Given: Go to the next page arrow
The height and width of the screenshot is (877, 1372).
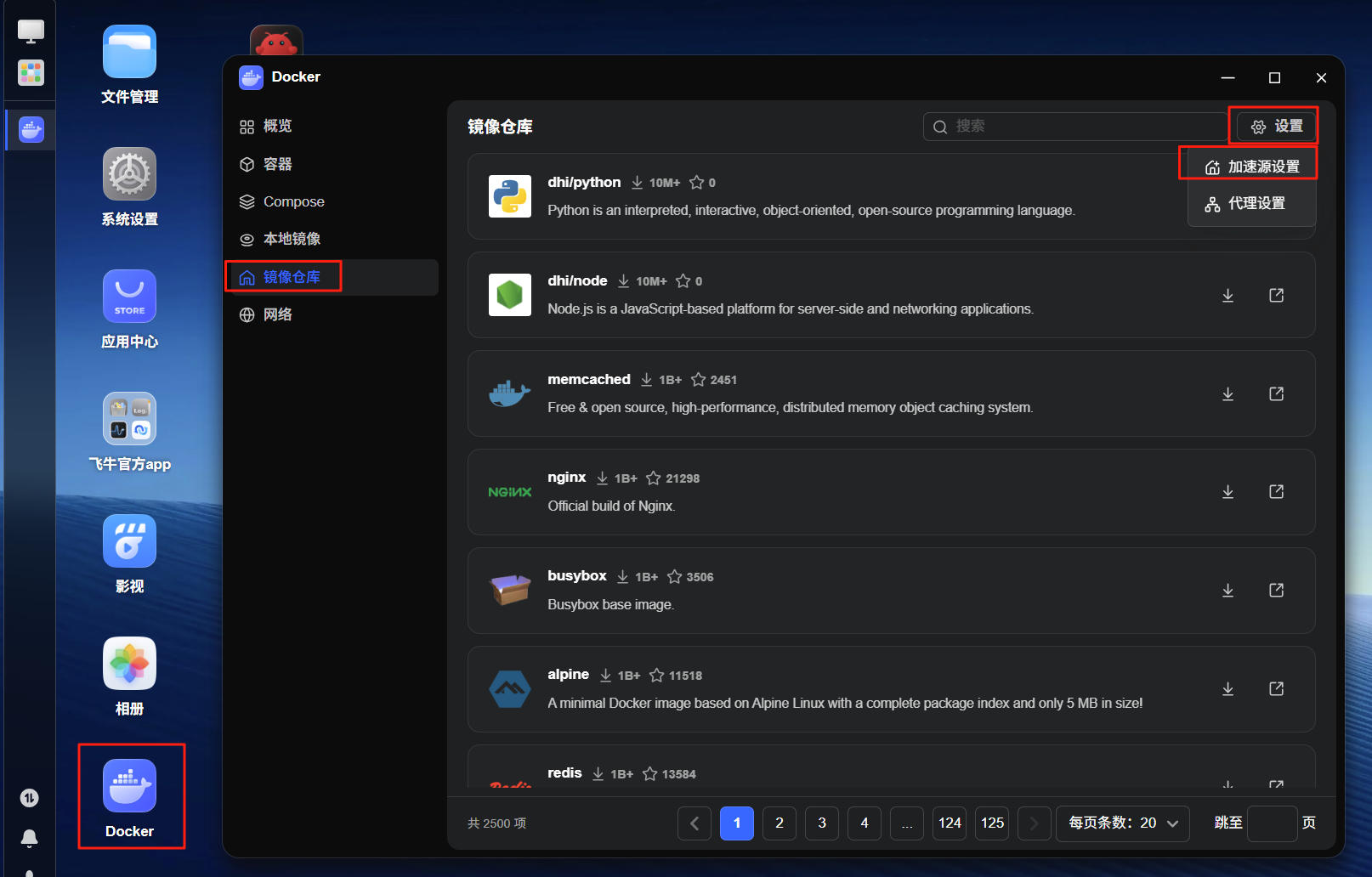Looking at the screenshot, I should coord(1035,823).
